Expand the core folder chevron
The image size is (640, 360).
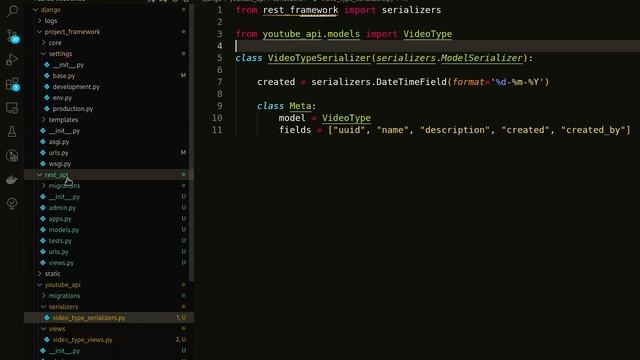[44, 42]
